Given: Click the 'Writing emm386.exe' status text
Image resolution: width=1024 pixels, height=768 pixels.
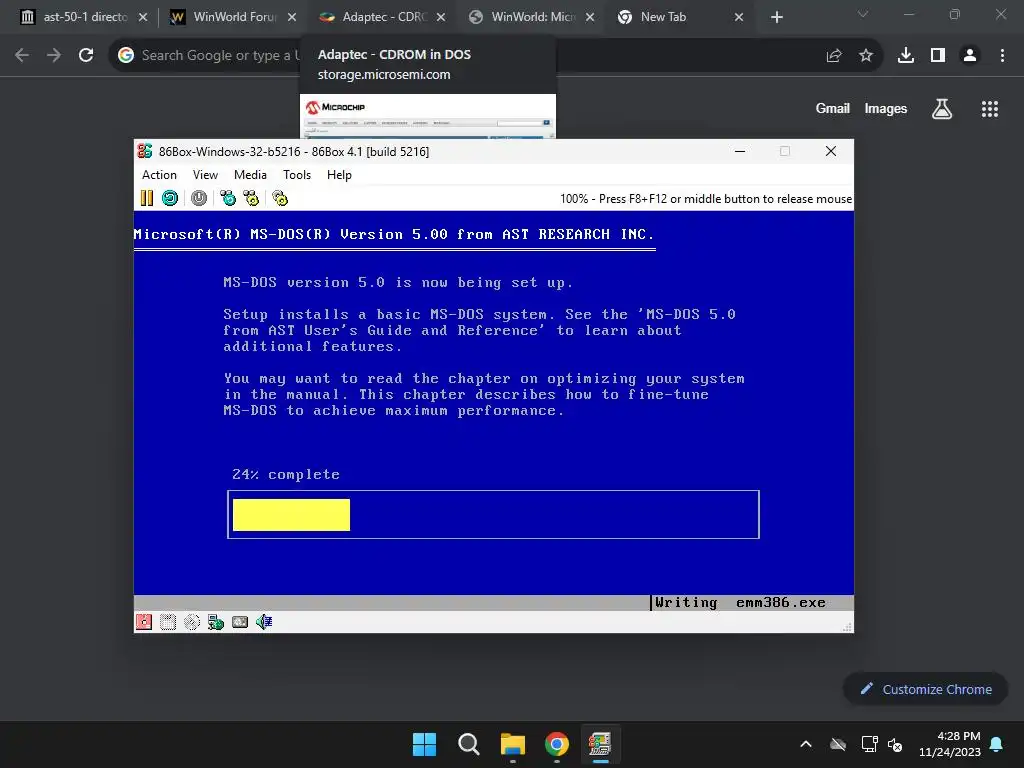Looking at the screenshot, I should 741,602.
